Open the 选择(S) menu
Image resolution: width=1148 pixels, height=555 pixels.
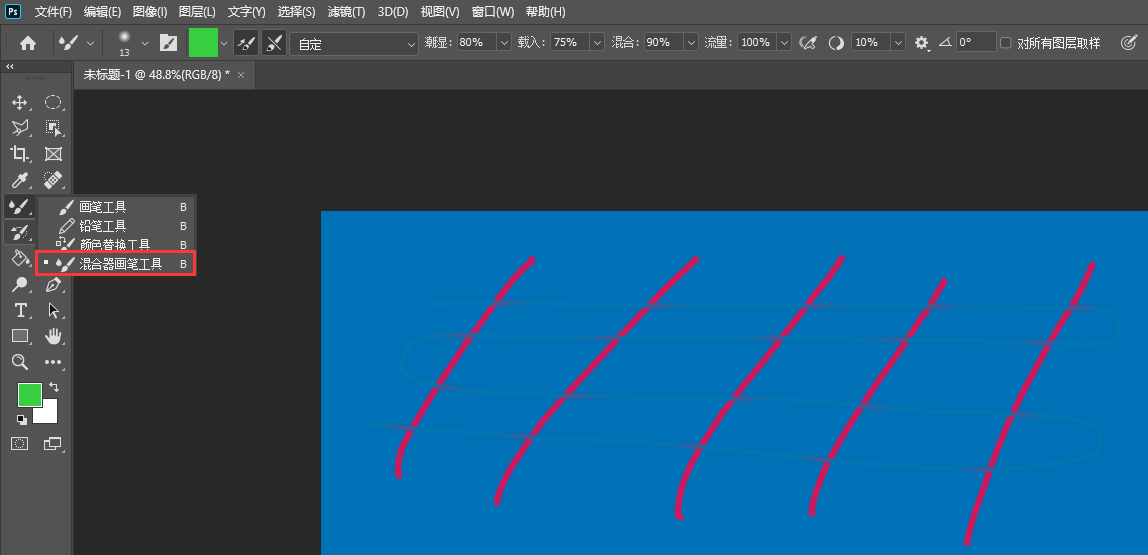297,12
